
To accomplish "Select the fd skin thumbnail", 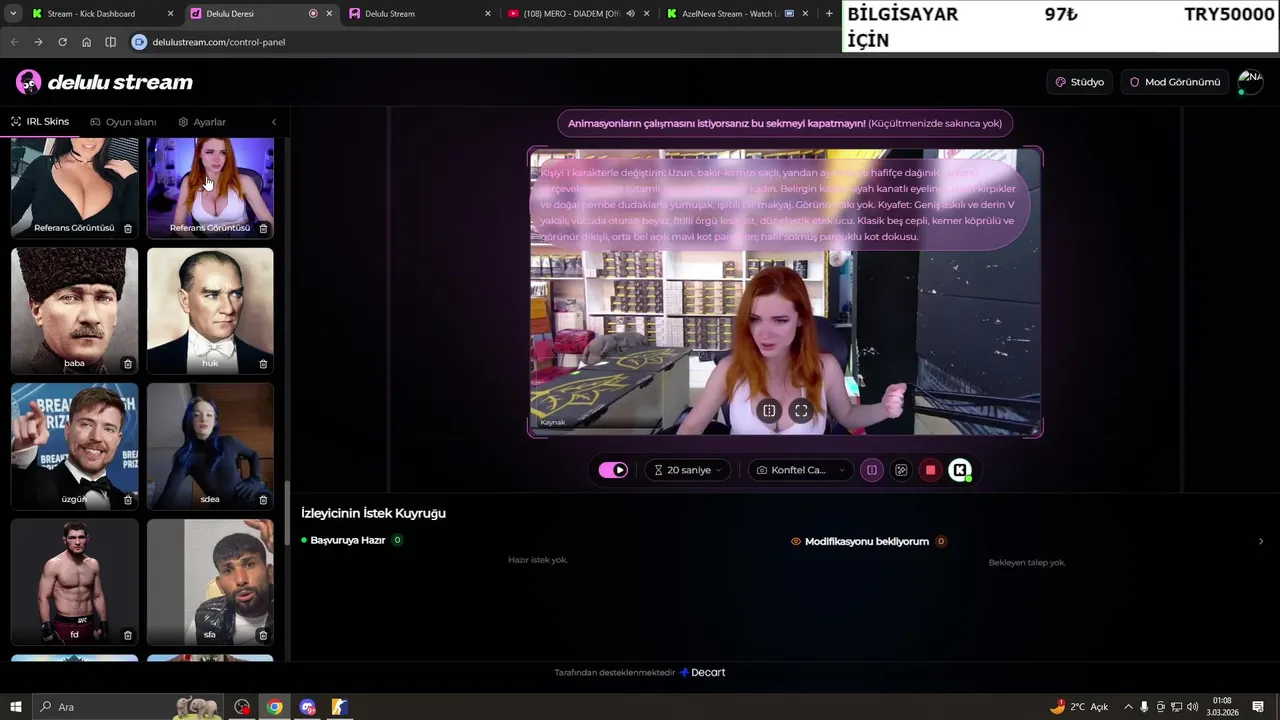I will point(75,581).
